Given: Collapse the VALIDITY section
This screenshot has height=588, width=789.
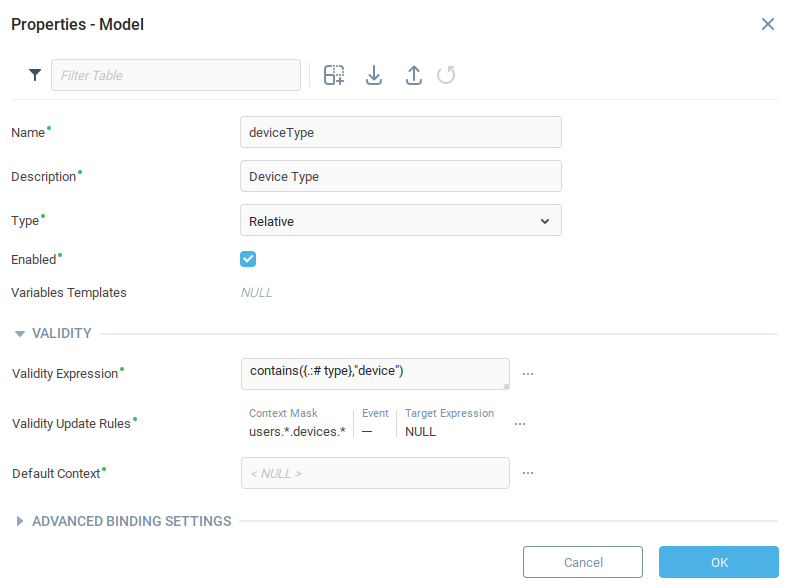Looking at the screenshot, I should tap(20, 334).
